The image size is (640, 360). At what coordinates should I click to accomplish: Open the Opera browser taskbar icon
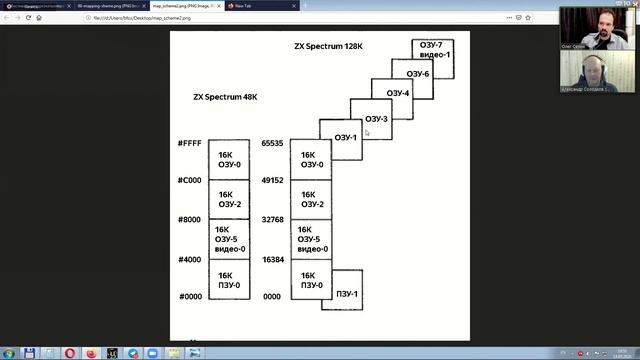[x=70, y=353]
